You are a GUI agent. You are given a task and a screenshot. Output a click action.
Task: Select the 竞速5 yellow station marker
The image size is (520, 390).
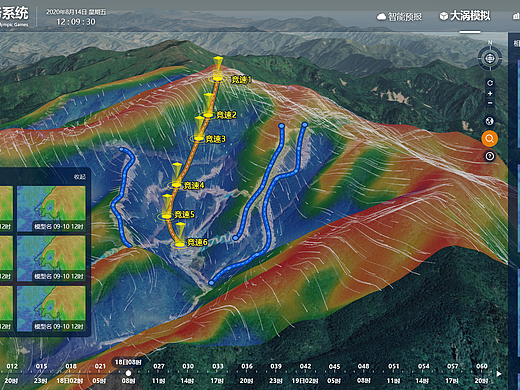point(166,216)
